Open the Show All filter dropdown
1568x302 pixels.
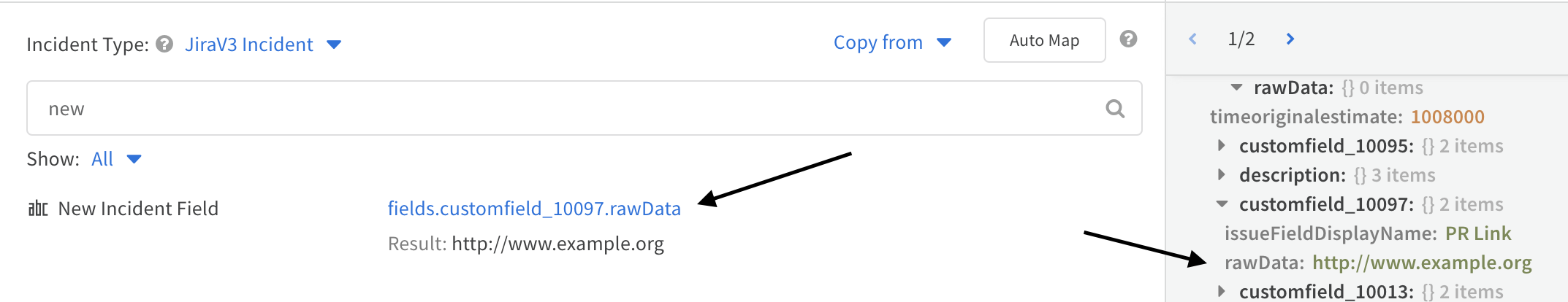tap(115, 159)
